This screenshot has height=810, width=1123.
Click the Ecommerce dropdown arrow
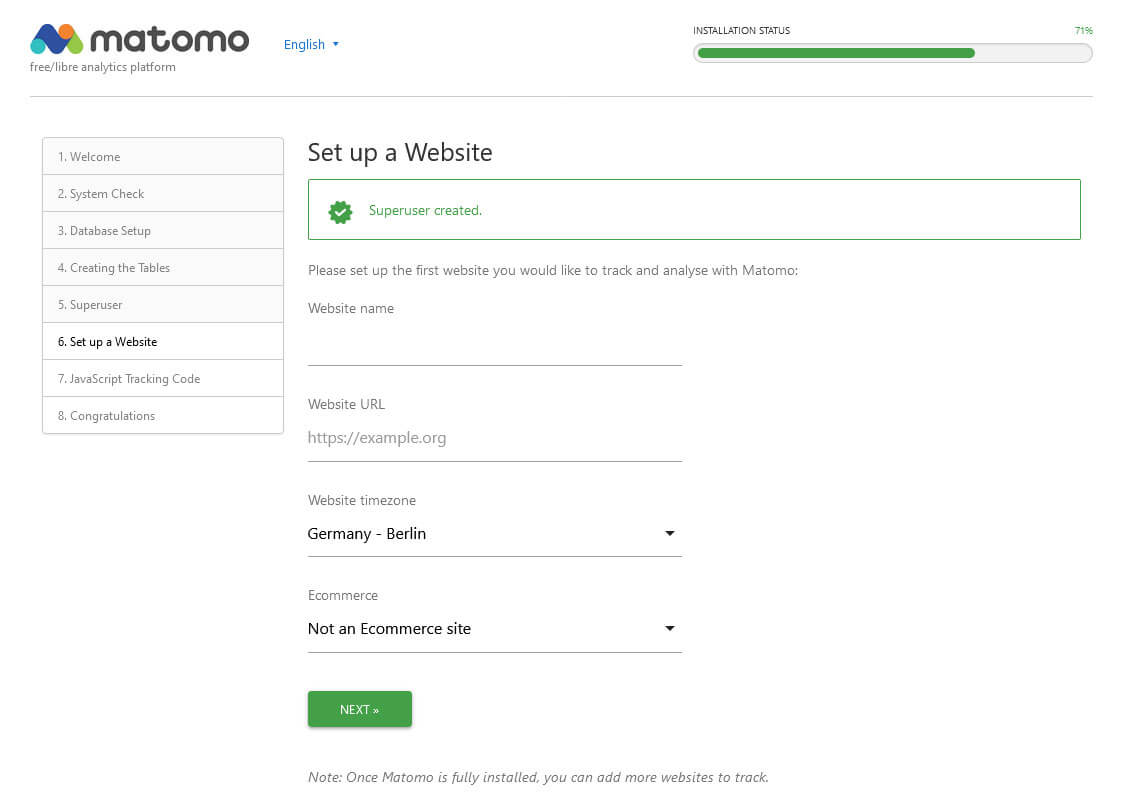click(669, 628)
